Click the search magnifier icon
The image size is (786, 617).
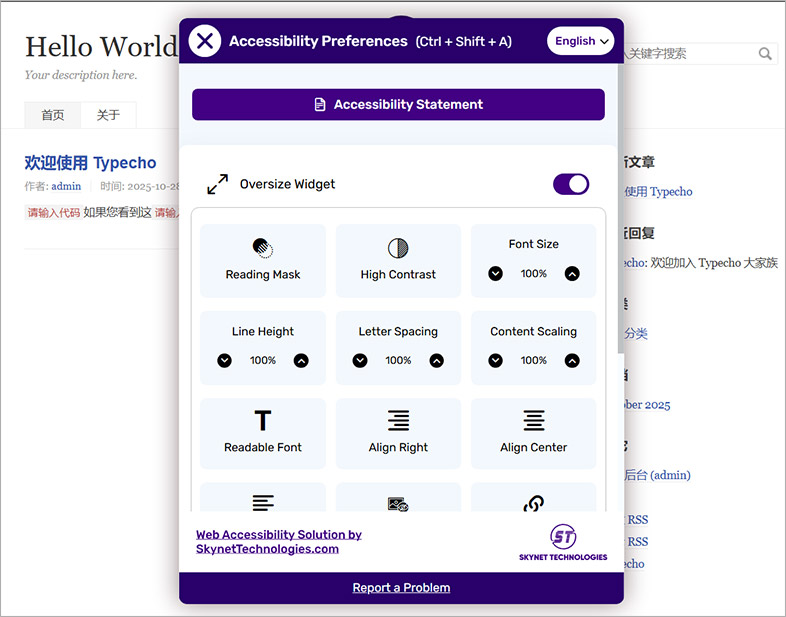click(765, 54)
